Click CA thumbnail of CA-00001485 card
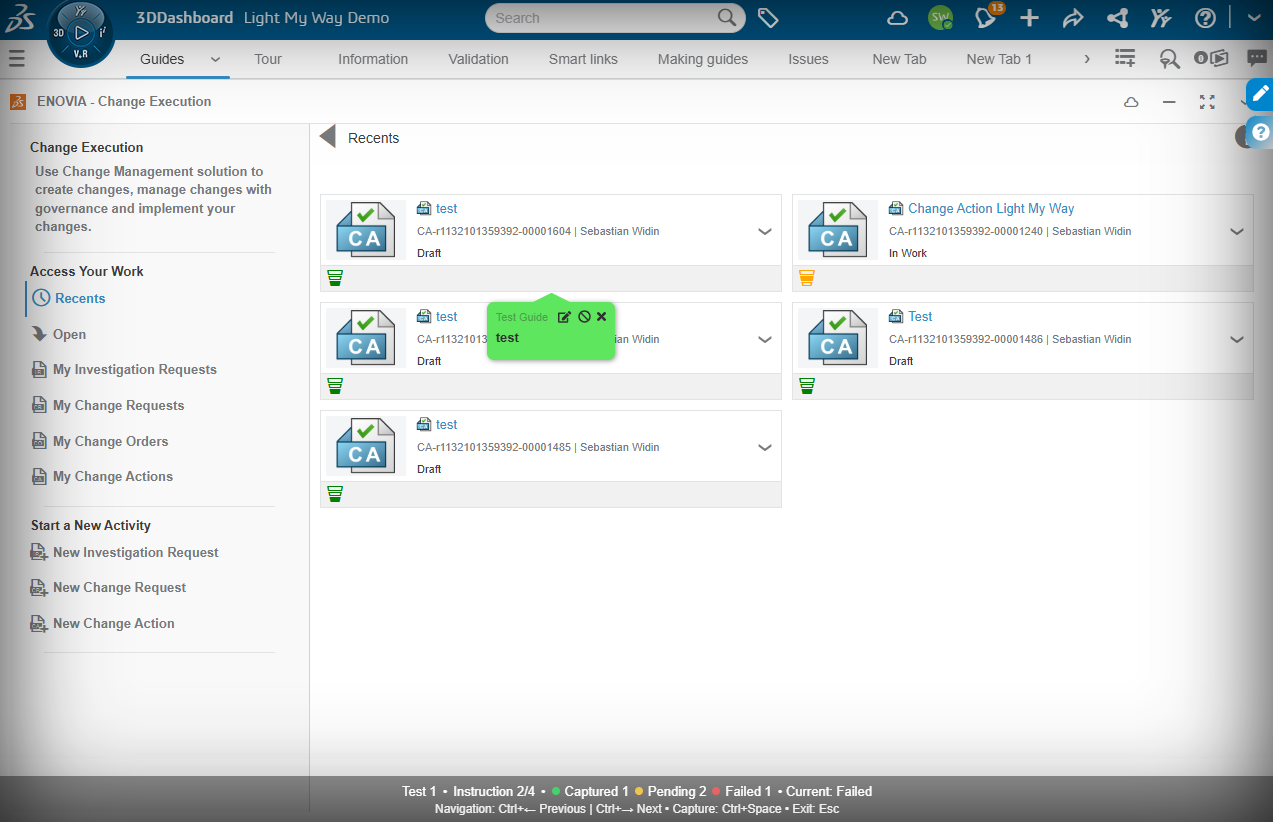Screen dimensions: 1273x822 [x=366, y=447]
